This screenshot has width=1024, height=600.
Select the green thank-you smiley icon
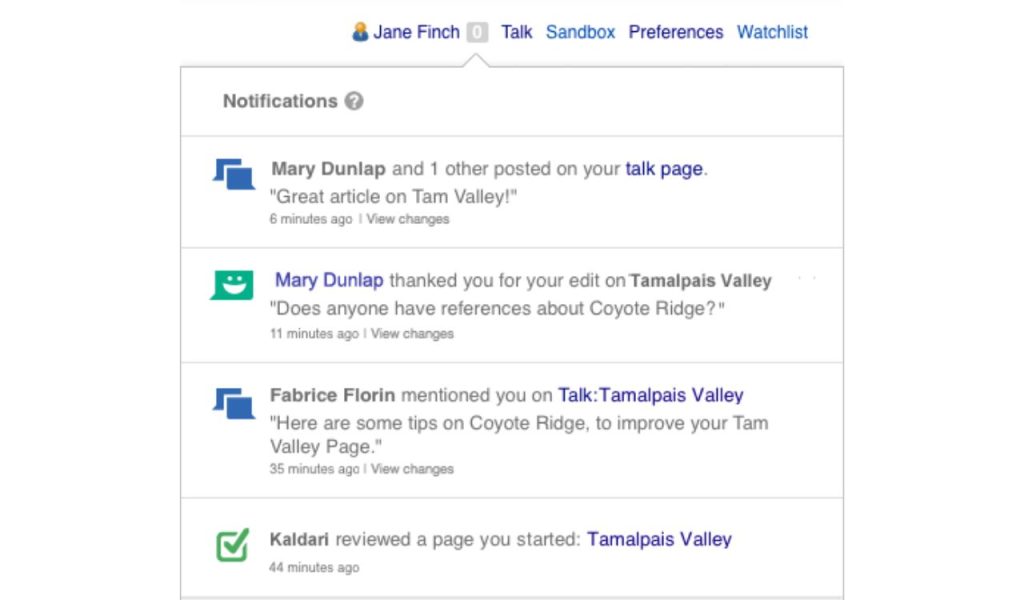(230, 285)
